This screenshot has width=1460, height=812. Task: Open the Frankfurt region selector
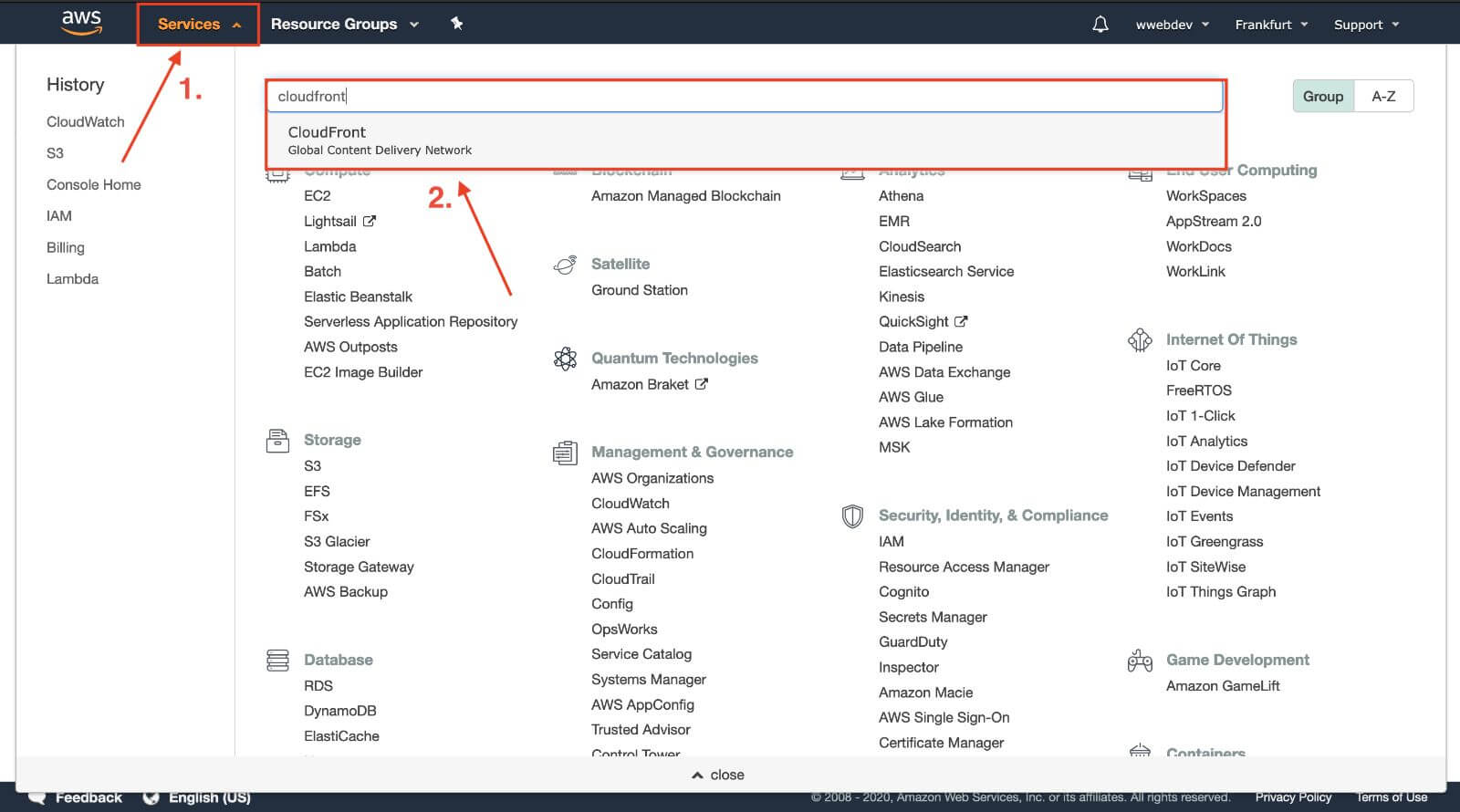click(1271, 25)
